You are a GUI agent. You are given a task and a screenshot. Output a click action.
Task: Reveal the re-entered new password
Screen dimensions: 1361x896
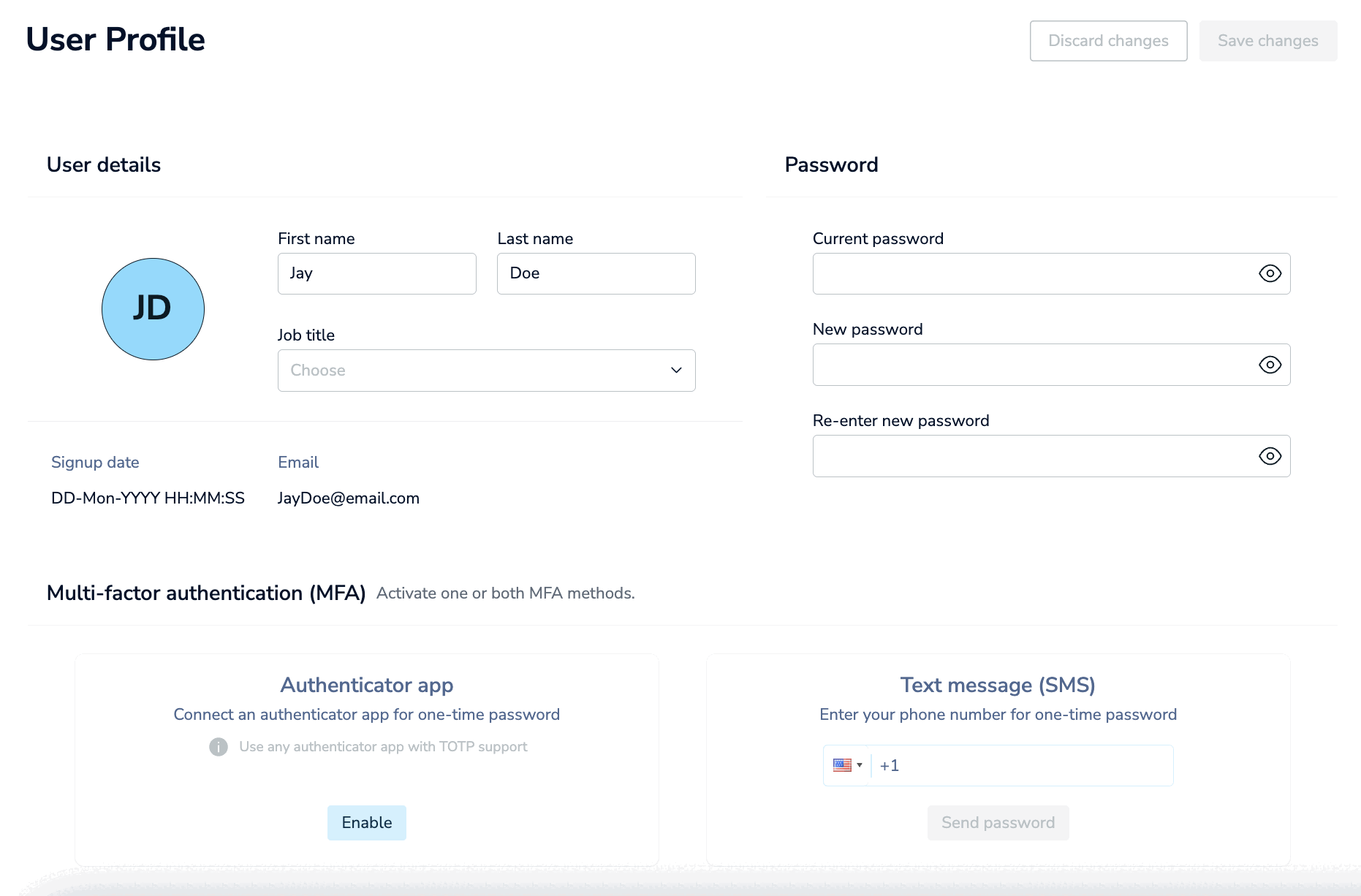coord(1270,456)
